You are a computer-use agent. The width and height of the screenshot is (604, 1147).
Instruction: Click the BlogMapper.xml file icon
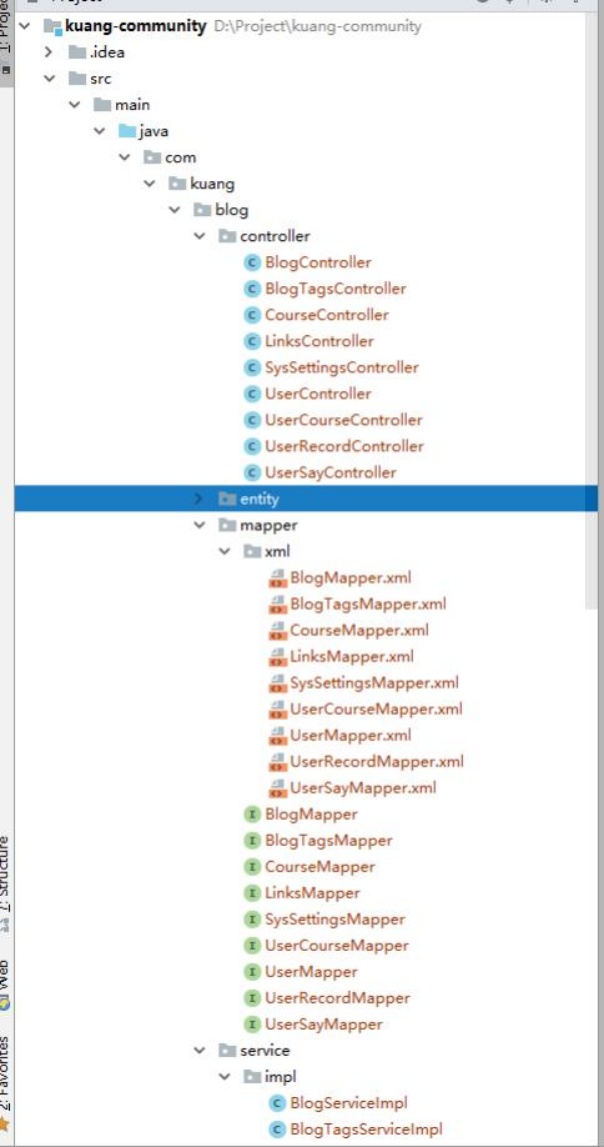pyautogui.click(x=277, y=578)
